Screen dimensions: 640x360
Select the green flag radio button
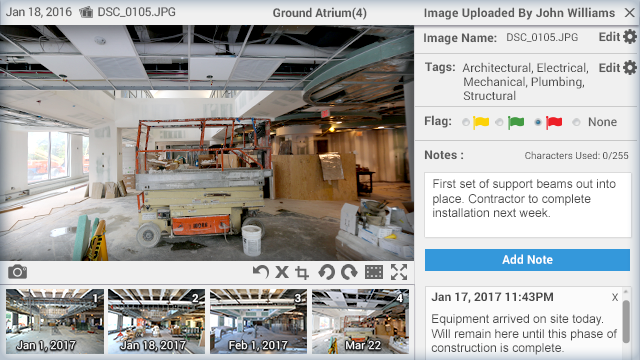click(x=499, y=122)
